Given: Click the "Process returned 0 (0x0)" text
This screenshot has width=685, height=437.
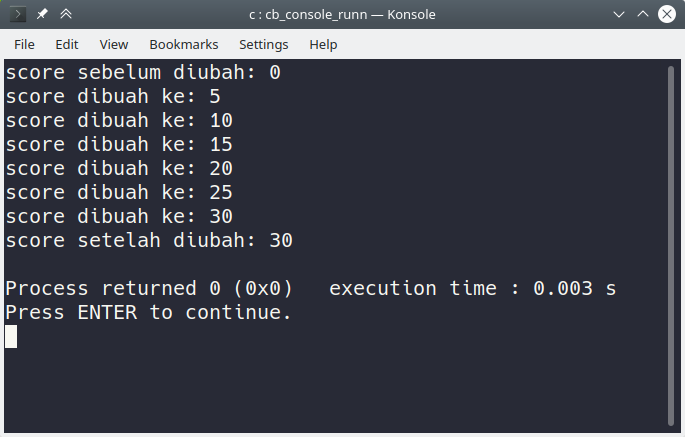Looking at the screenshot, I should pyautogui.click(x=149, y=289).
